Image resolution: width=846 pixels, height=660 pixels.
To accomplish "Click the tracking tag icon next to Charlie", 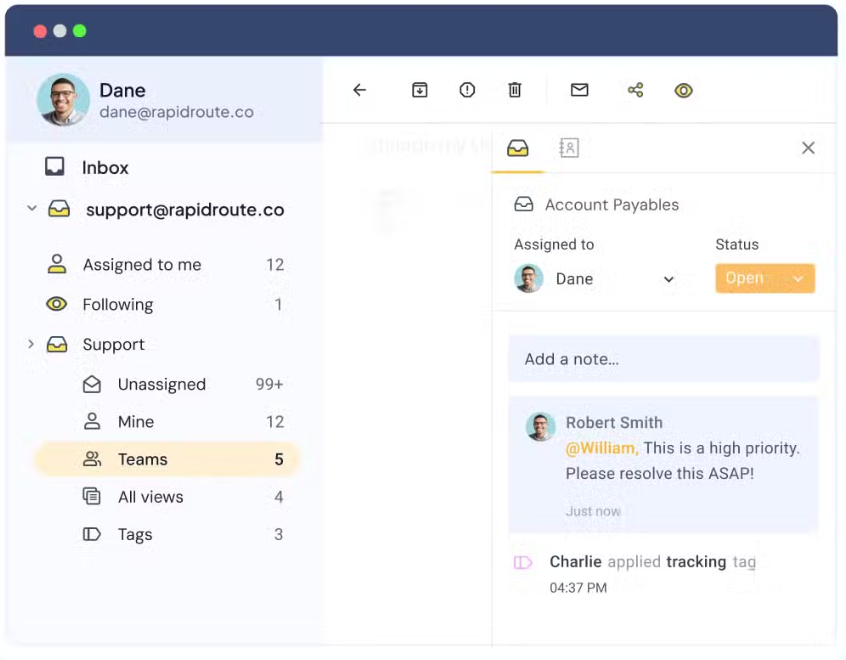I will [524, 562].
